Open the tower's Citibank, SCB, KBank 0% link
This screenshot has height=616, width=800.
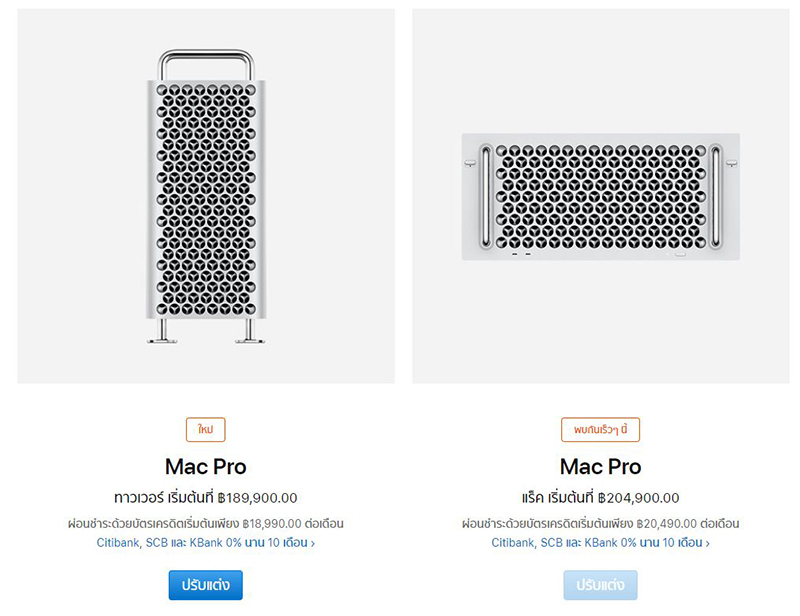200,543
